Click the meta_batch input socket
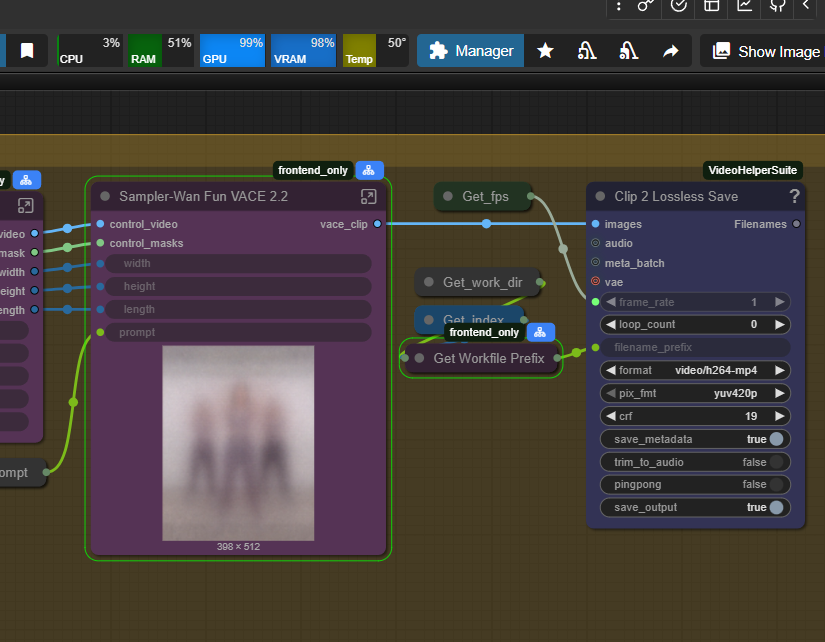Viewport: 825px width, 642px height. pos(596,262)
